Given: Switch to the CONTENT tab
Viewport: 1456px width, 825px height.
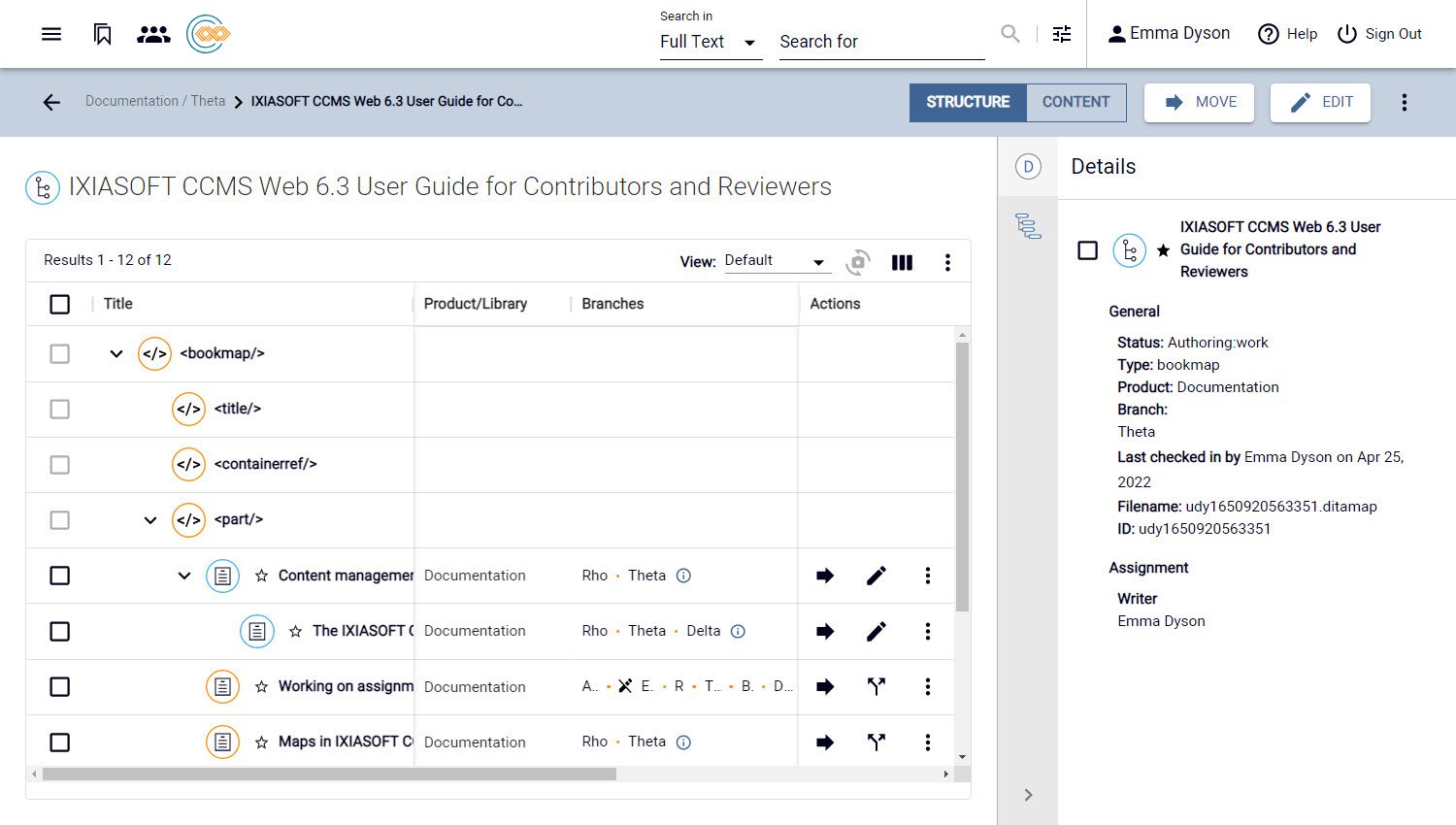Looking at the screenshot, I should [x=1075, y=102].
